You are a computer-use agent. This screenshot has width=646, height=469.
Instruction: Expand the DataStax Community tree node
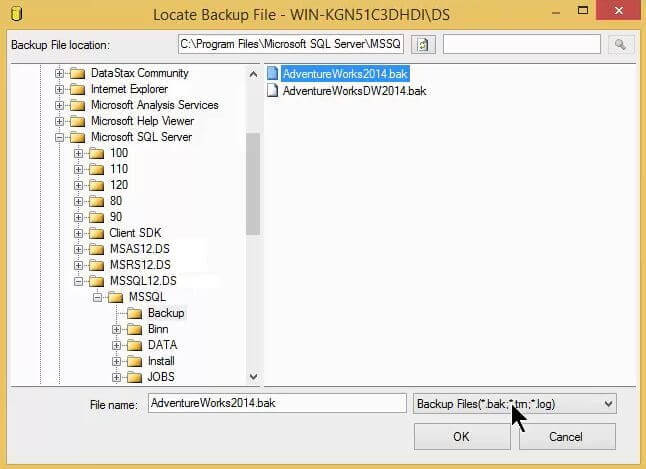tap(59, 73)
